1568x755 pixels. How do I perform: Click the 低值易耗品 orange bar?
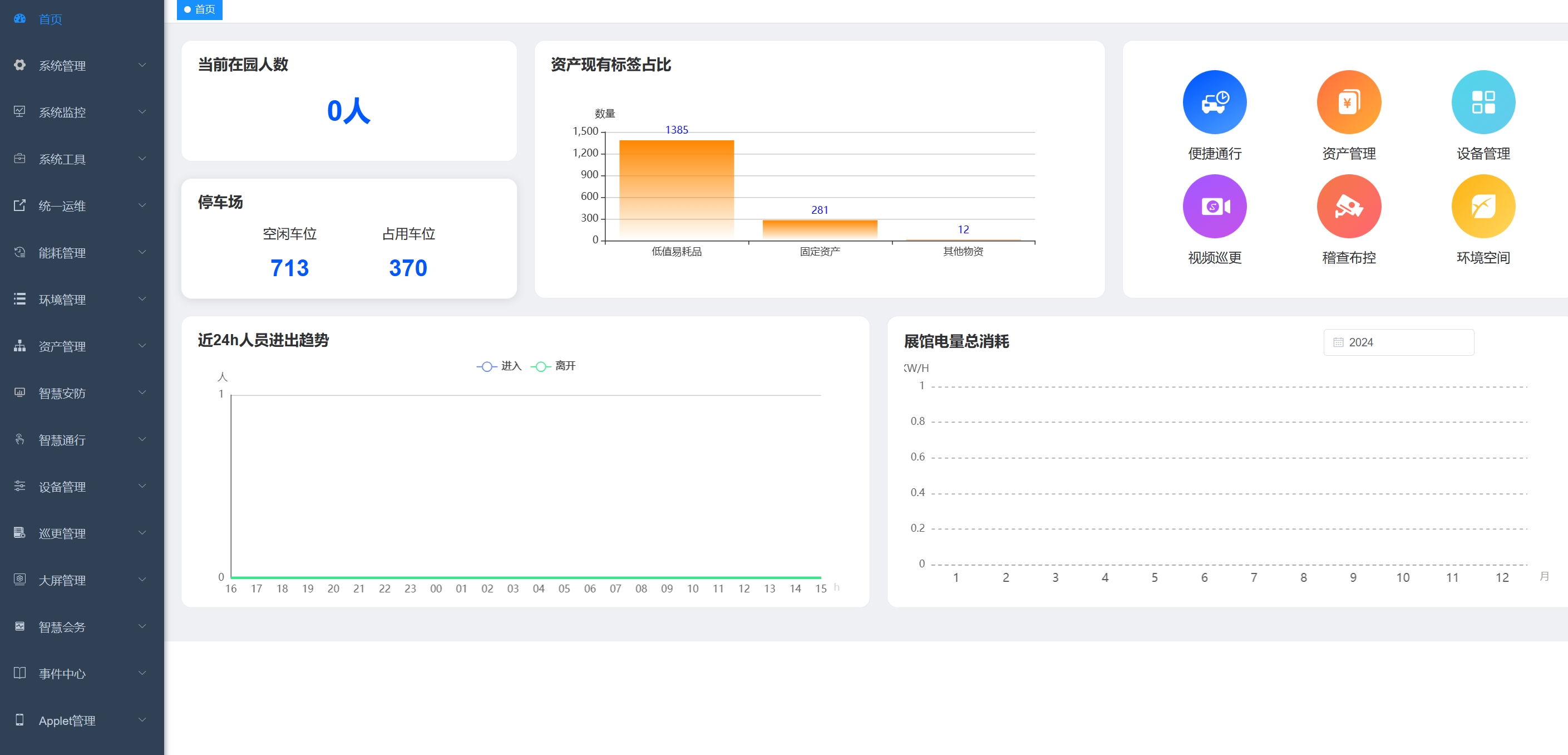pyautogui.click(x=676, y=190)
